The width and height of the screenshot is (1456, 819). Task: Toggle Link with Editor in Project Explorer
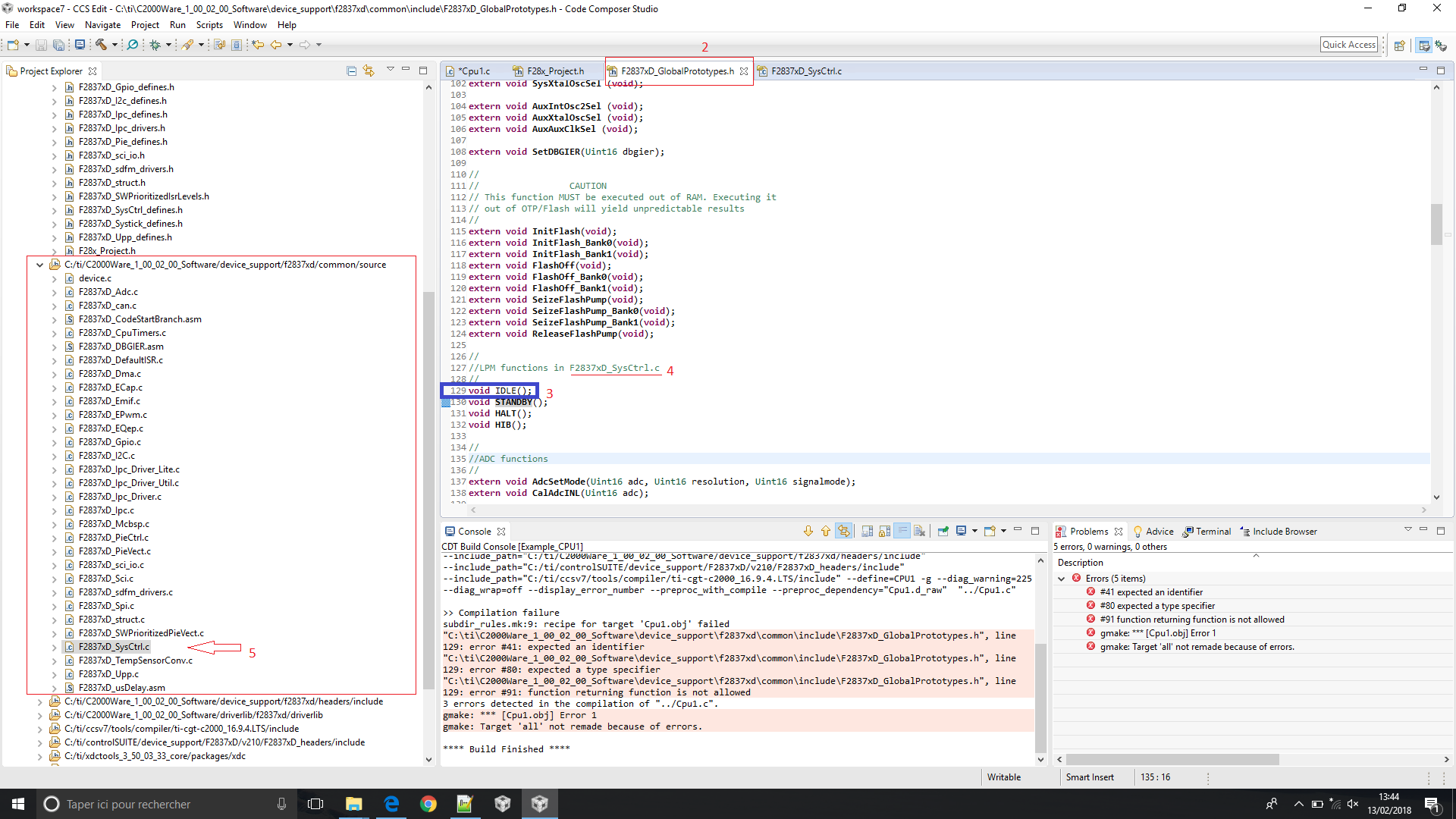(369, 71)
